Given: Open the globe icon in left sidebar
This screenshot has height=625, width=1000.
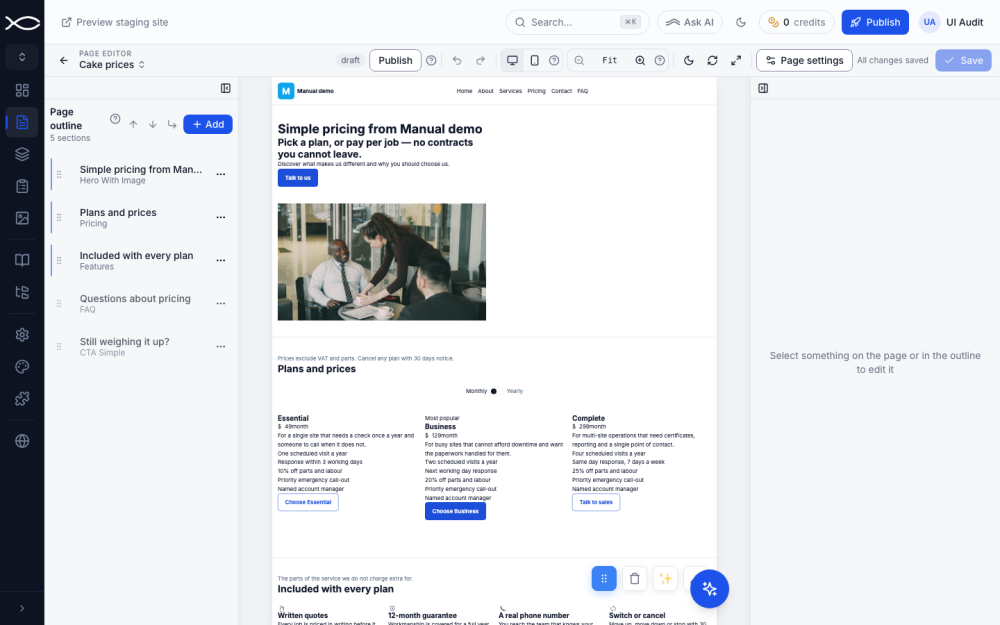Looking at the screenshot, I should (22, 441).
